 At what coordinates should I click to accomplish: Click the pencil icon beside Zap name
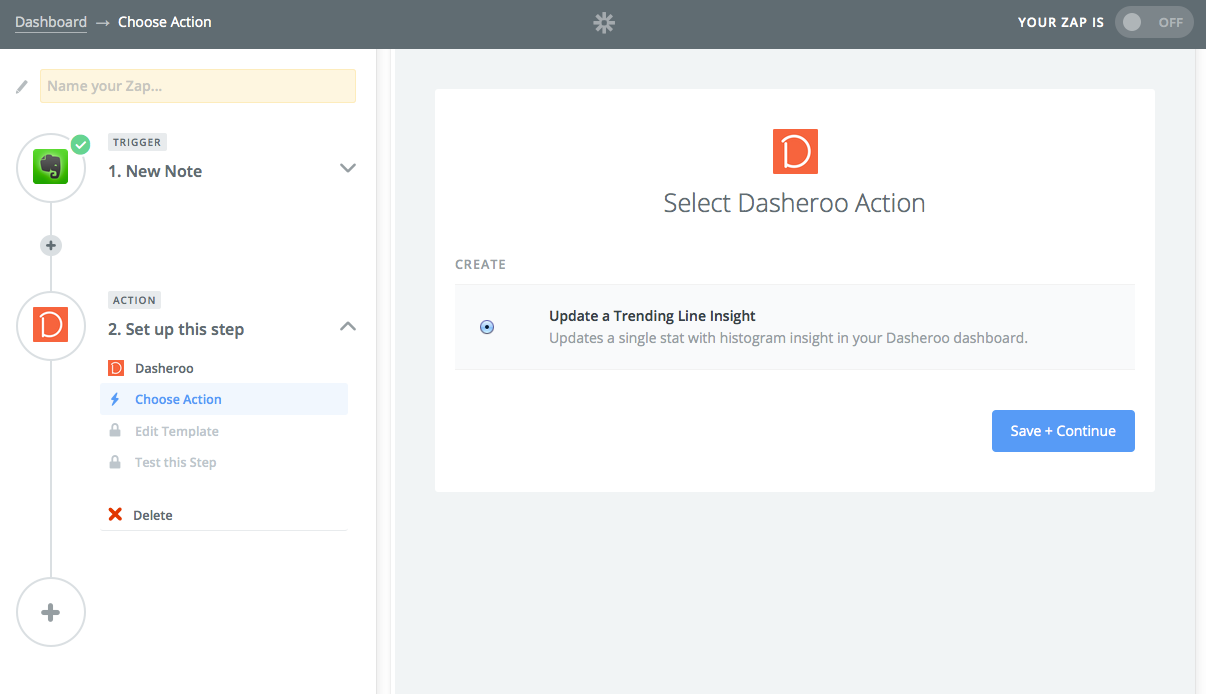coord(22,87)
